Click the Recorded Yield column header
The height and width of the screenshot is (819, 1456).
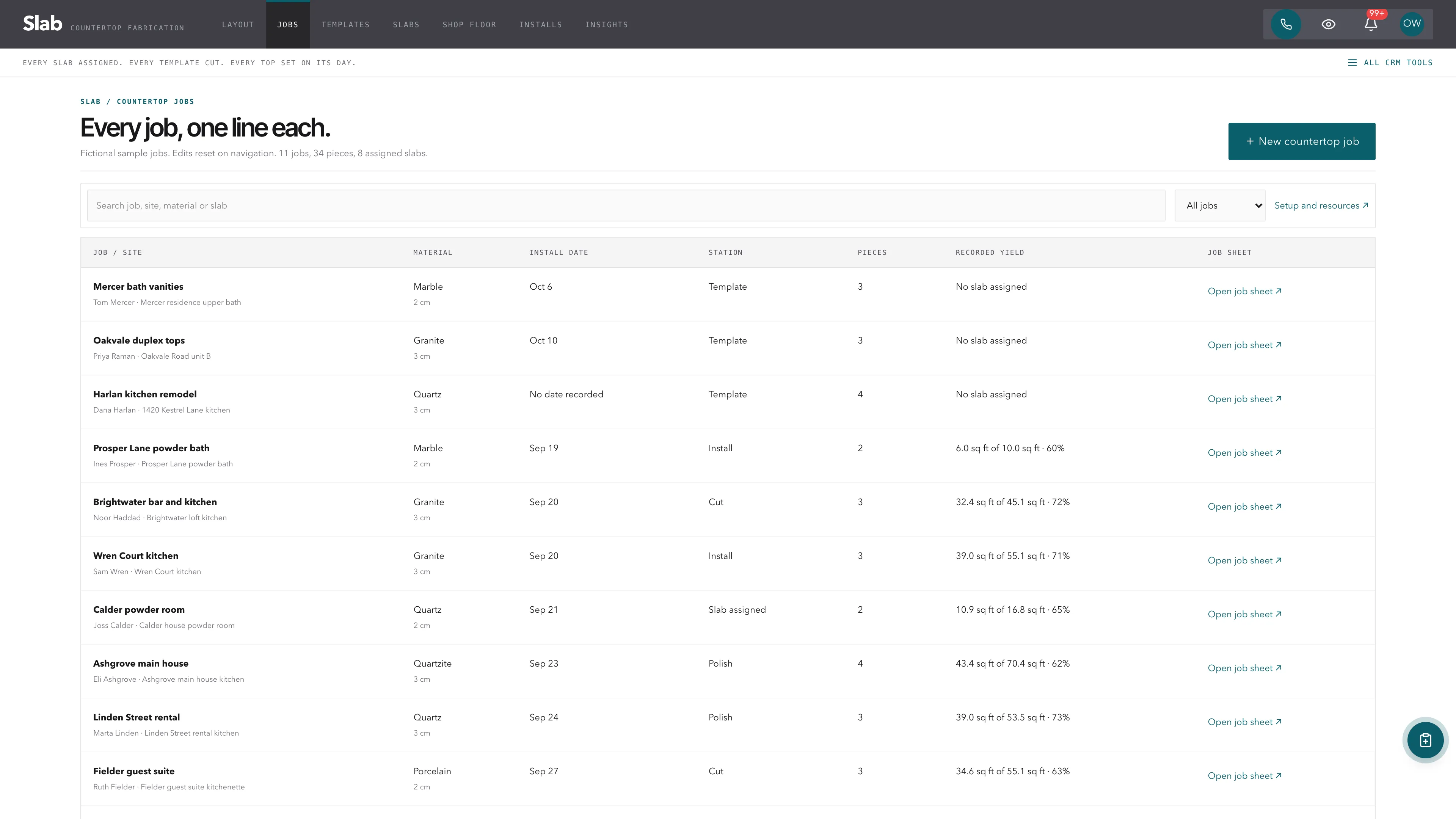pos(990,253)
